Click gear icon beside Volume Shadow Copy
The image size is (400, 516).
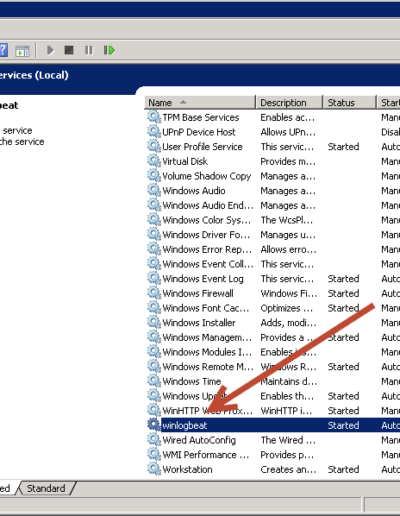[154, 175]
